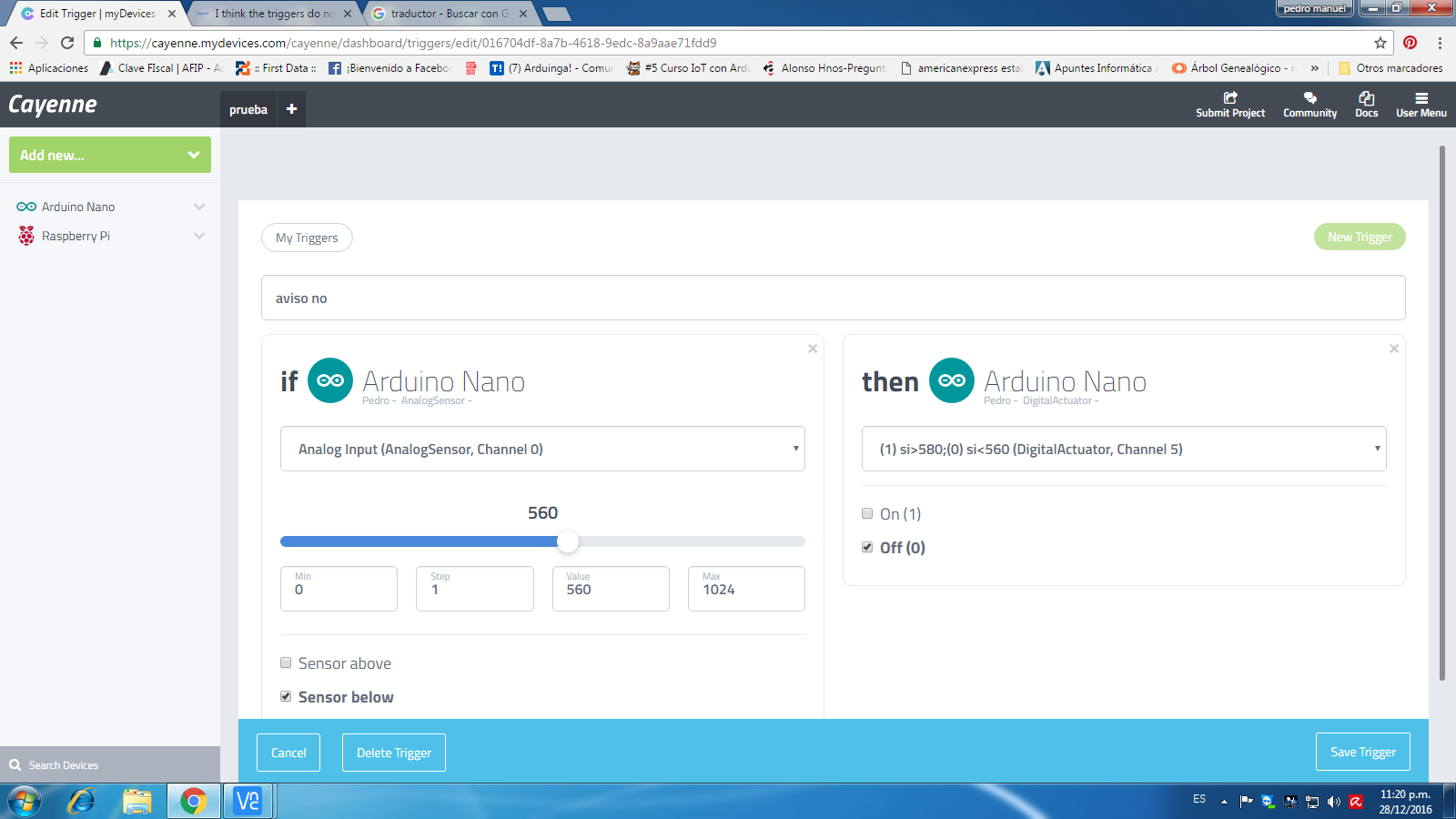Image resolution: width=1456 pixels, height=819 pixels.
Task: Click the Cayenne logo
Action: pos(53,105)
